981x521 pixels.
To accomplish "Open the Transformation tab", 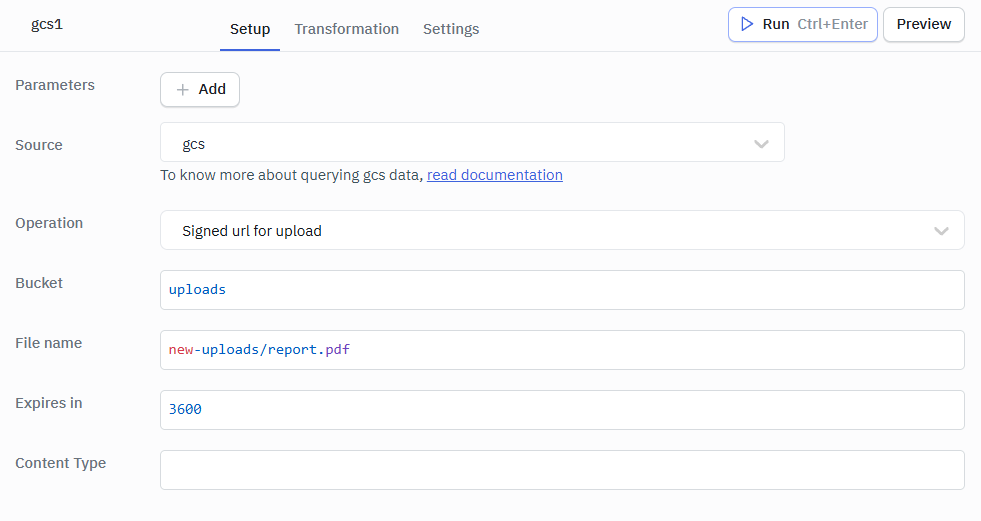I will [x=346, y=29].
